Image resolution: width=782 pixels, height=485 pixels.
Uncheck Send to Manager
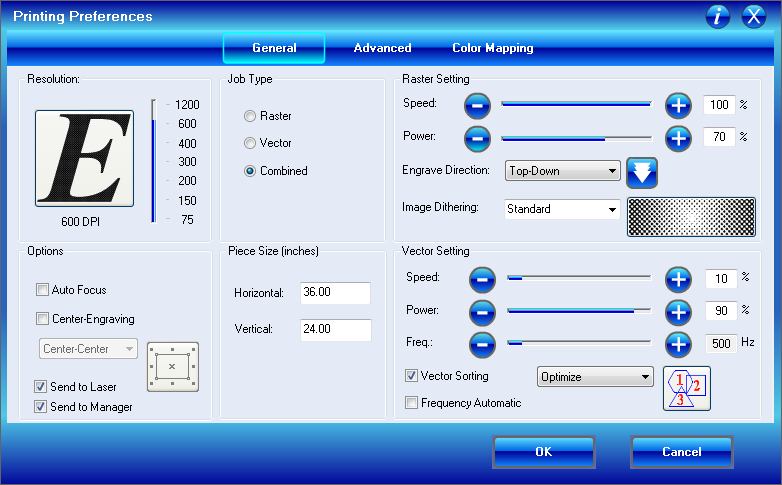pos(40,407)
